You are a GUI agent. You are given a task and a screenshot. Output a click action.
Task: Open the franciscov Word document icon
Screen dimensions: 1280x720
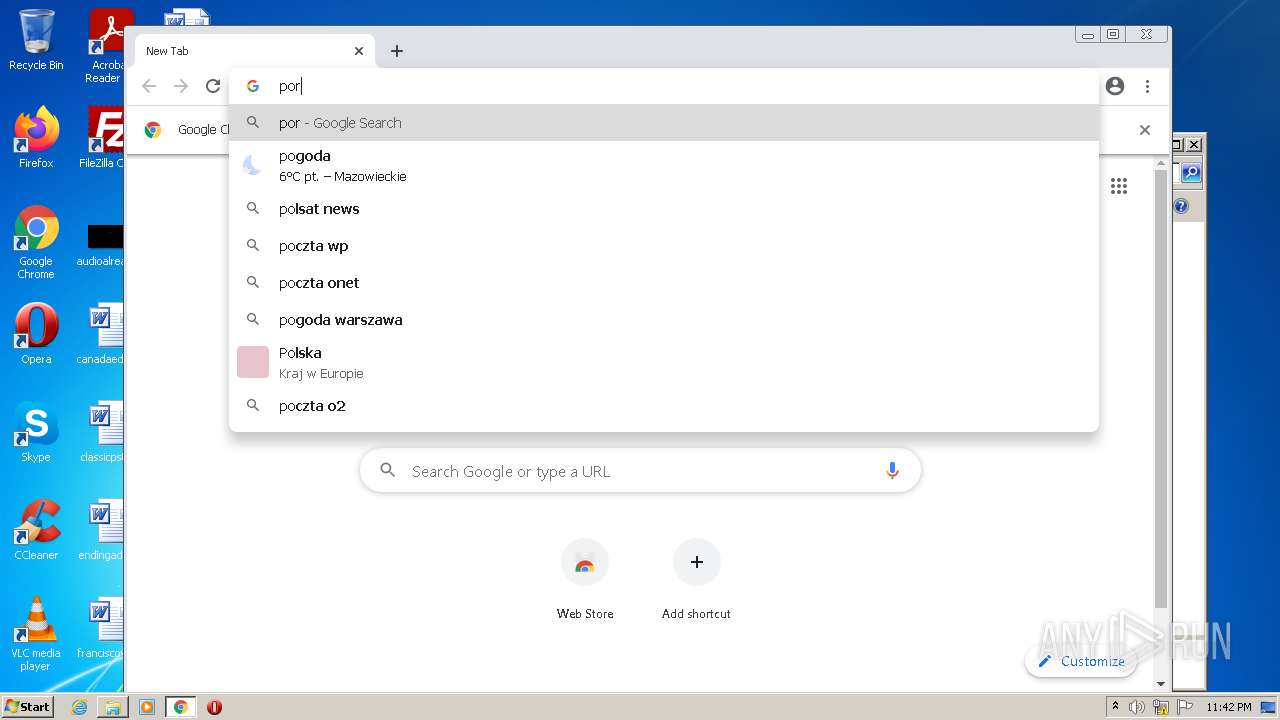[100, 628]
